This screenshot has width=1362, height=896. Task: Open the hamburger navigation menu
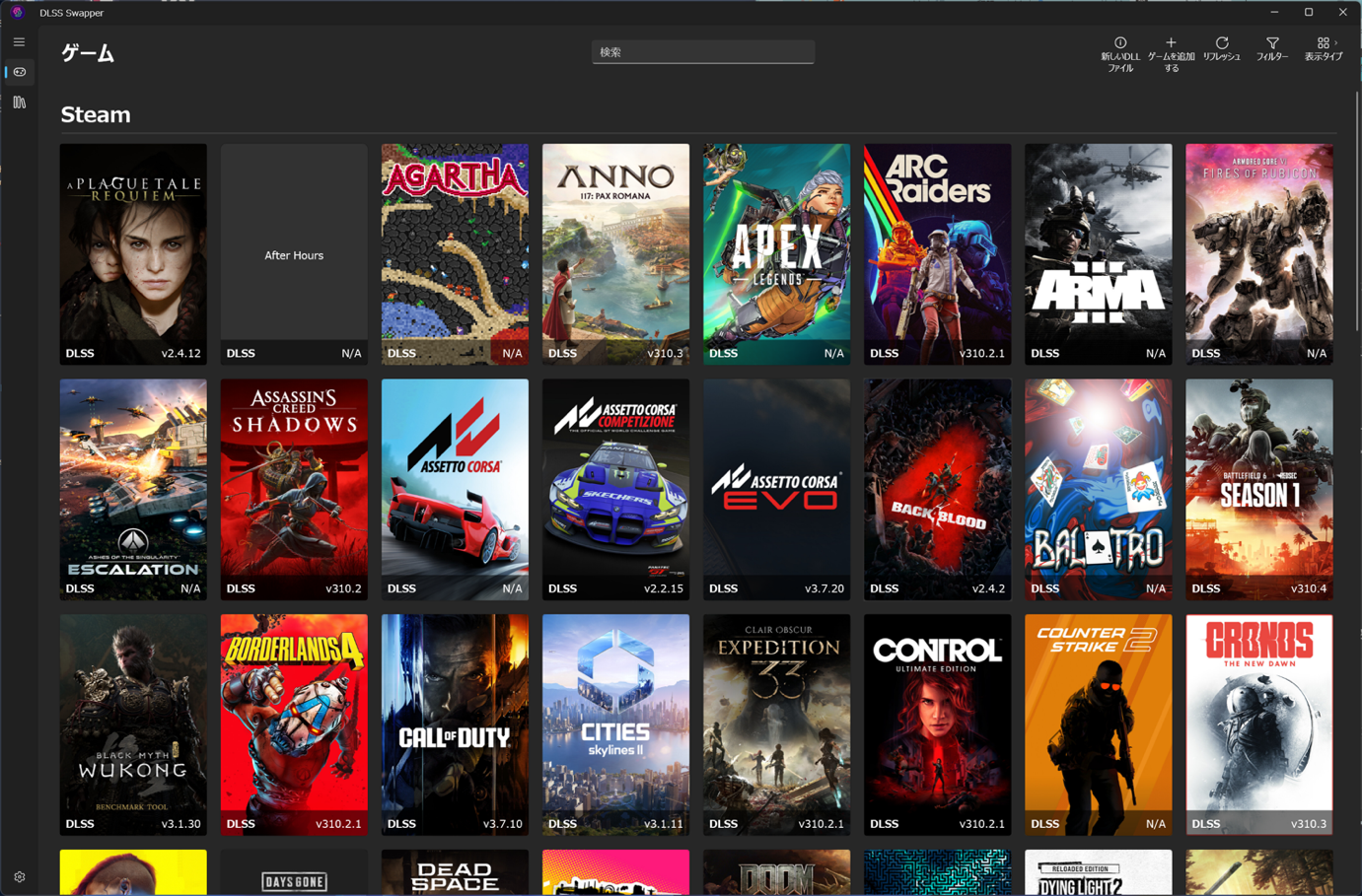pos(19,42)
